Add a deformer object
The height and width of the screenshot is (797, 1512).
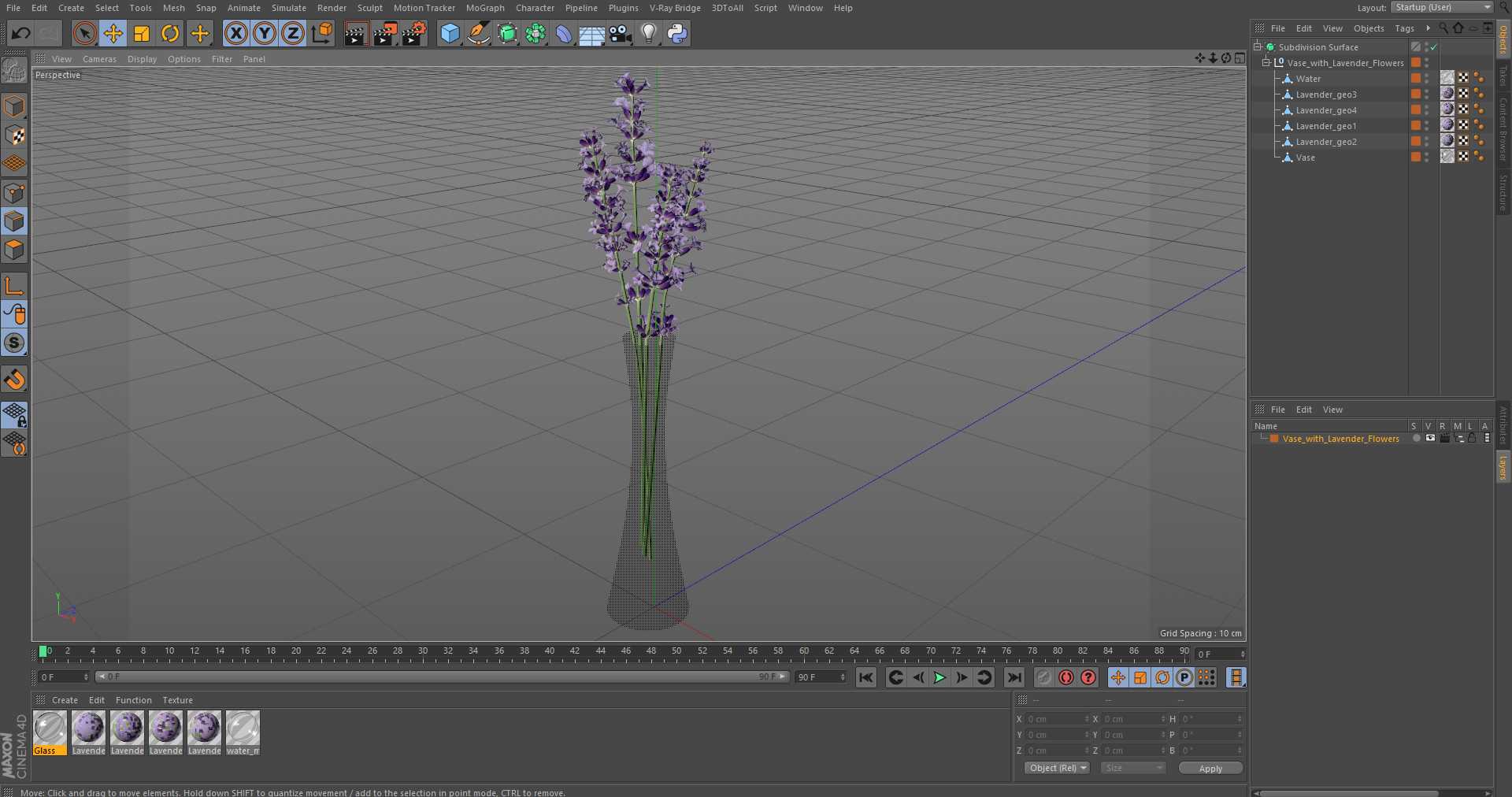[564, 33]
